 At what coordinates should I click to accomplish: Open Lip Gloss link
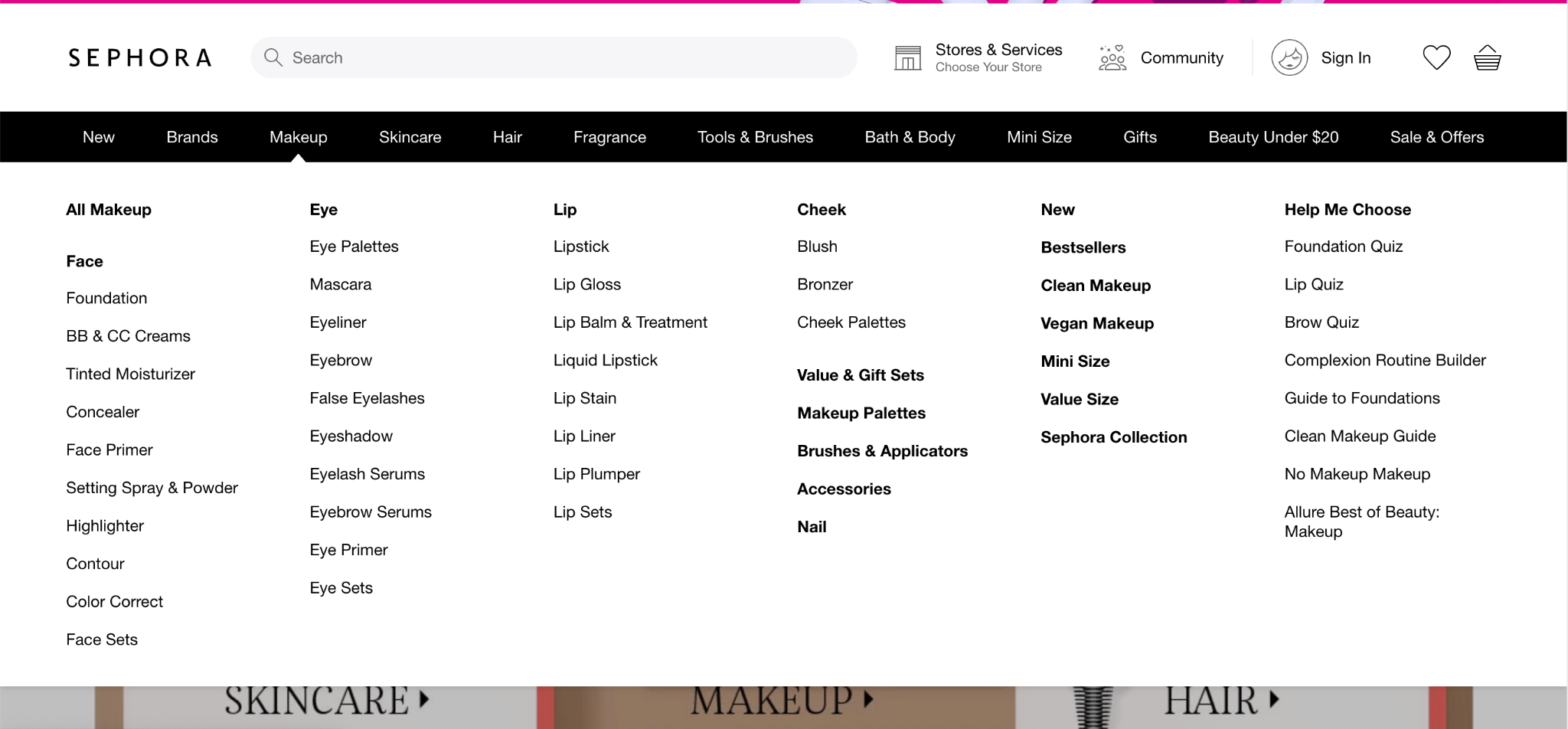click(587, 284)
